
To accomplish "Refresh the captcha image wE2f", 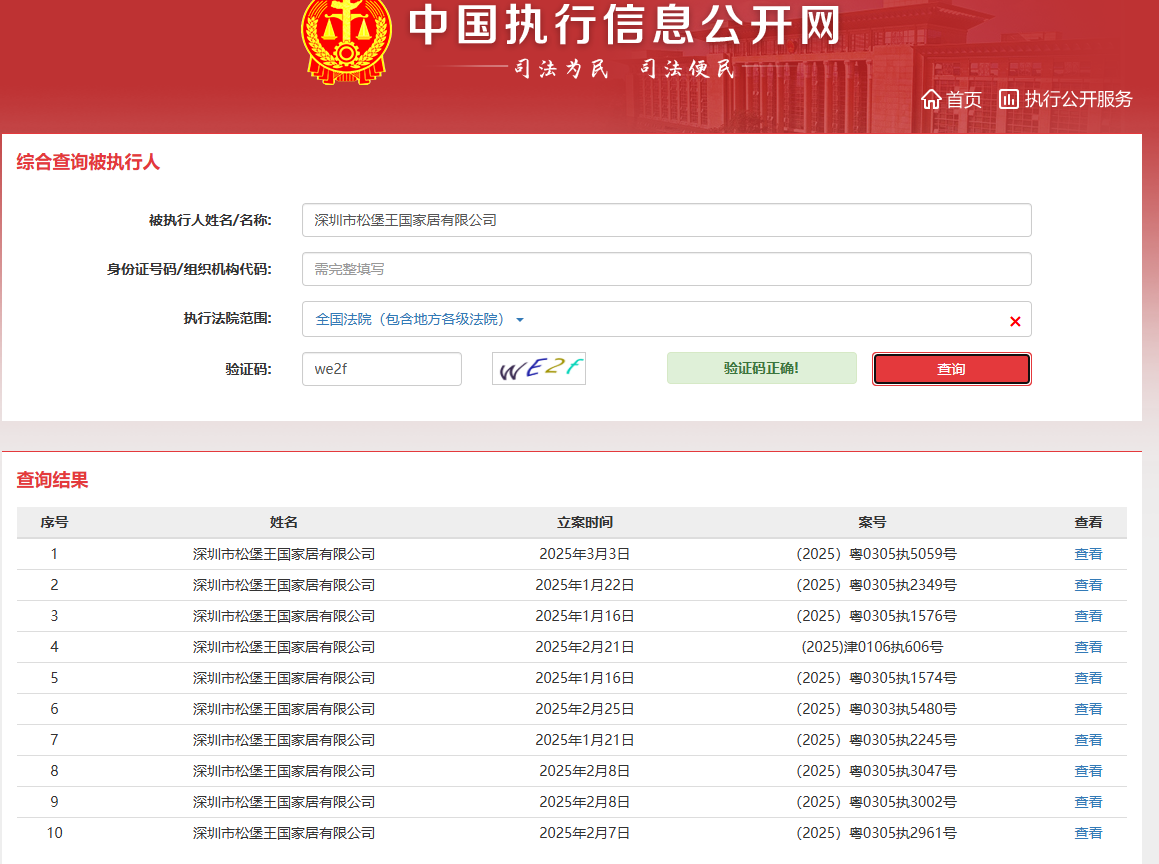I will 539,368.
